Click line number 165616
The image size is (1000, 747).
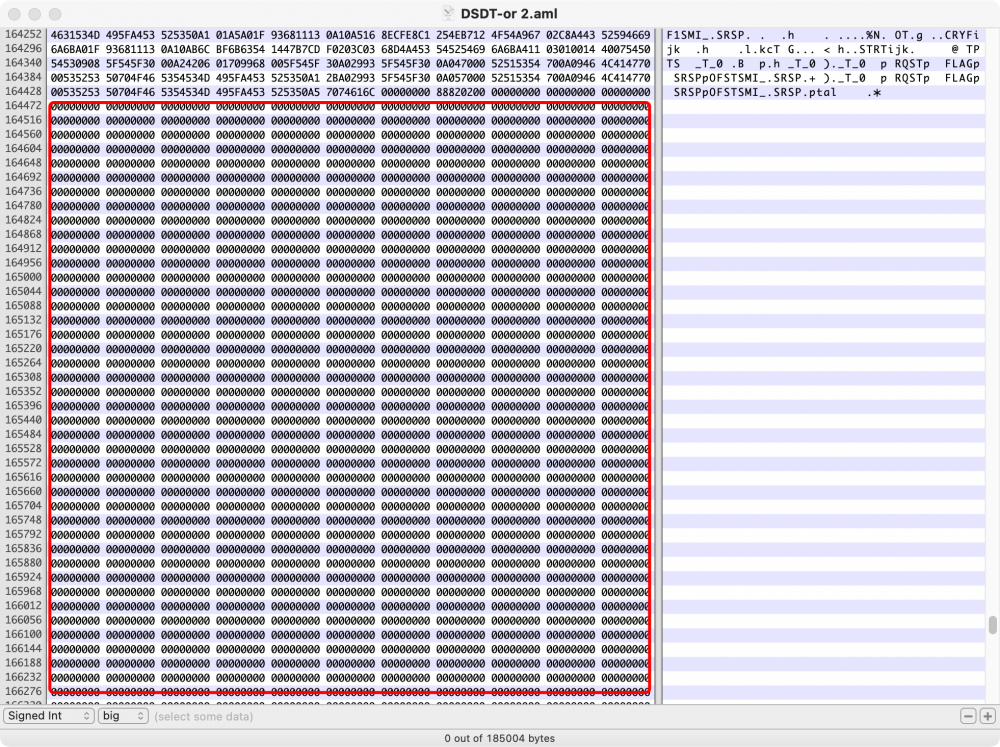24,477
